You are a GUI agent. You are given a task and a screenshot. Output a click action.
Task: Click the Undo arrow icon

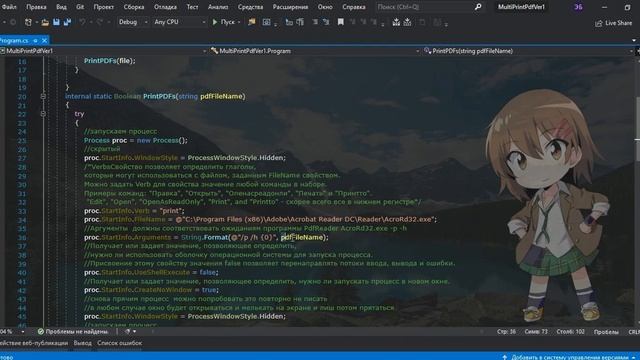tap(82, 22)
